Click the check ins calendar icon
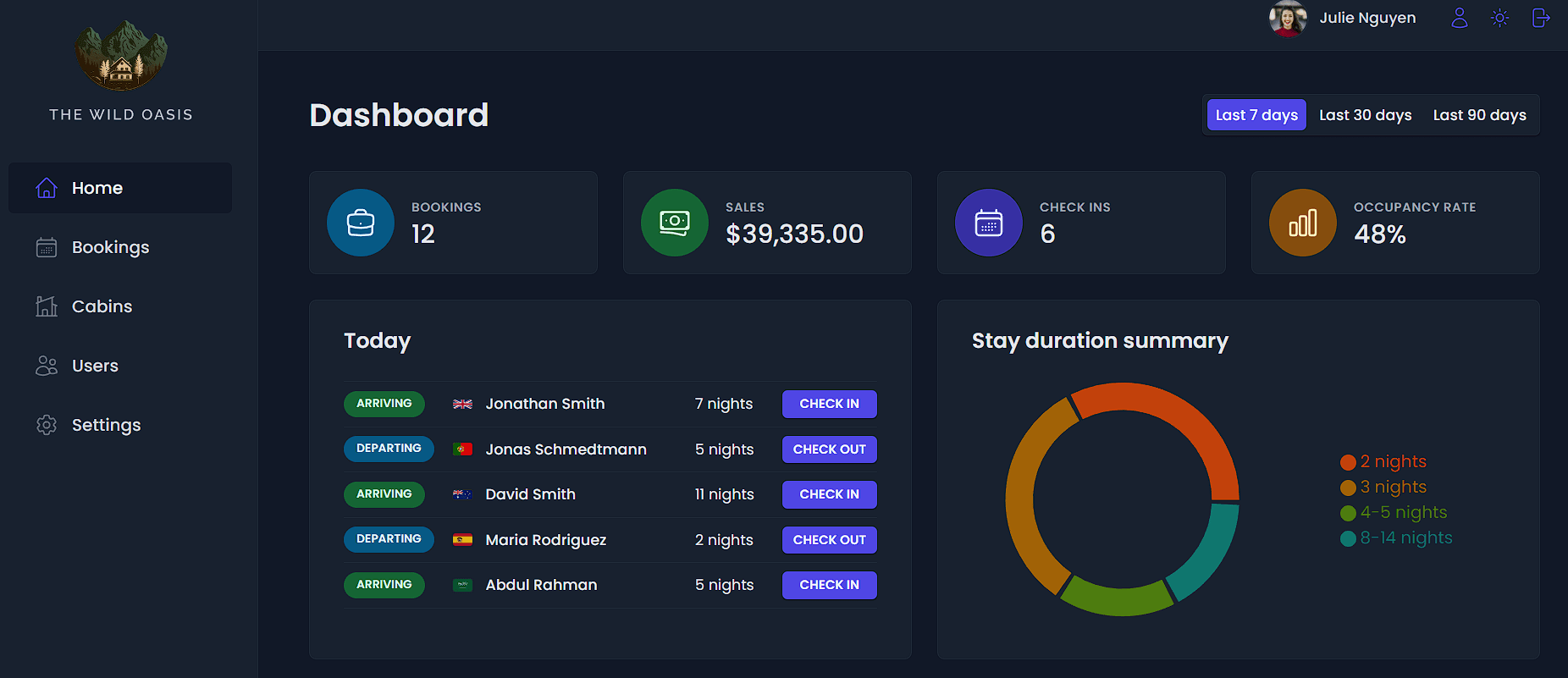1568x678 pixels. tap(989, 223)
